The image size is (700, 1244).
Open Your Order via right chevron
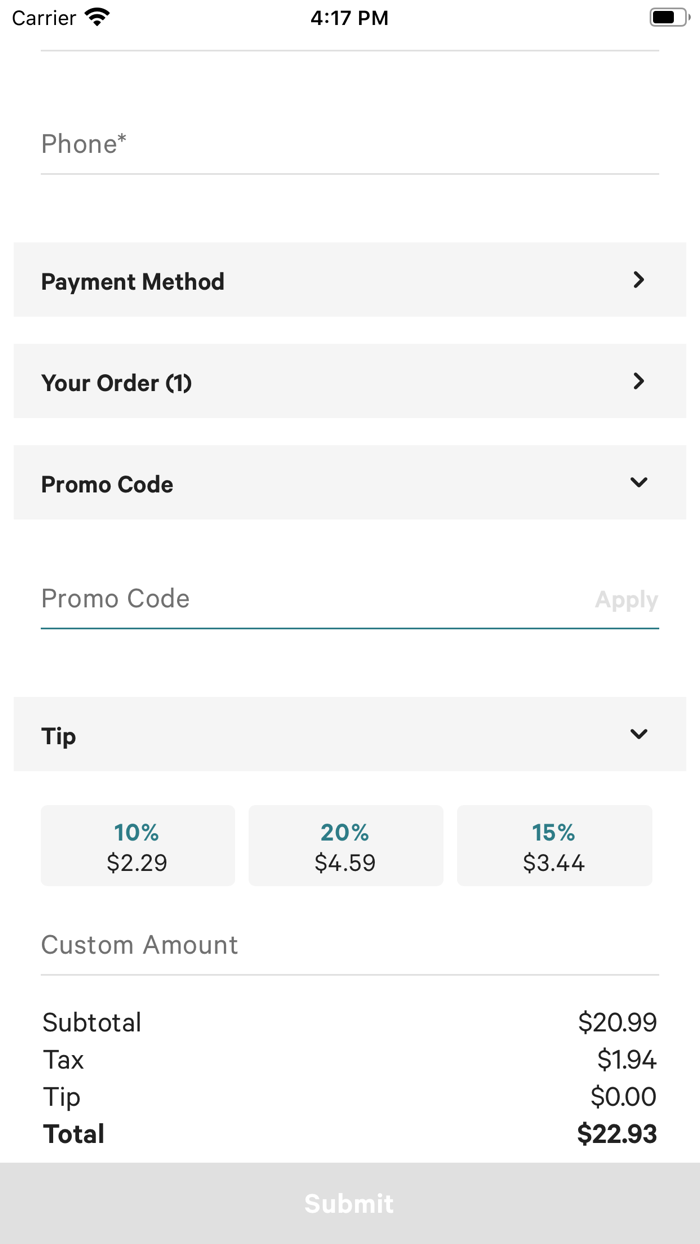click(639, 381)
